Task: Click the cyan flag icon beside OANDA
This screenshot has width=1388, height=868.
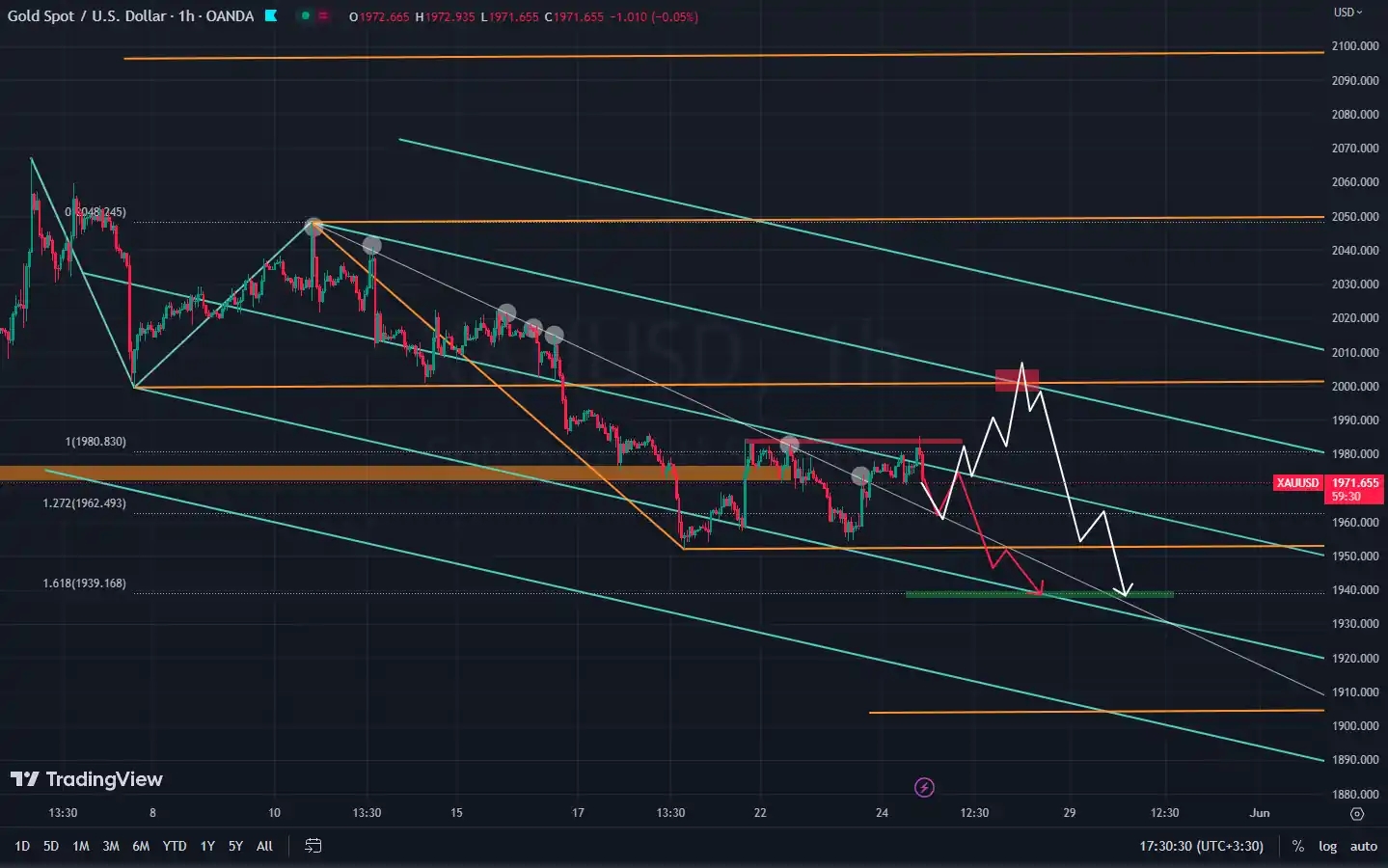Action: click(x=271, y=15)
